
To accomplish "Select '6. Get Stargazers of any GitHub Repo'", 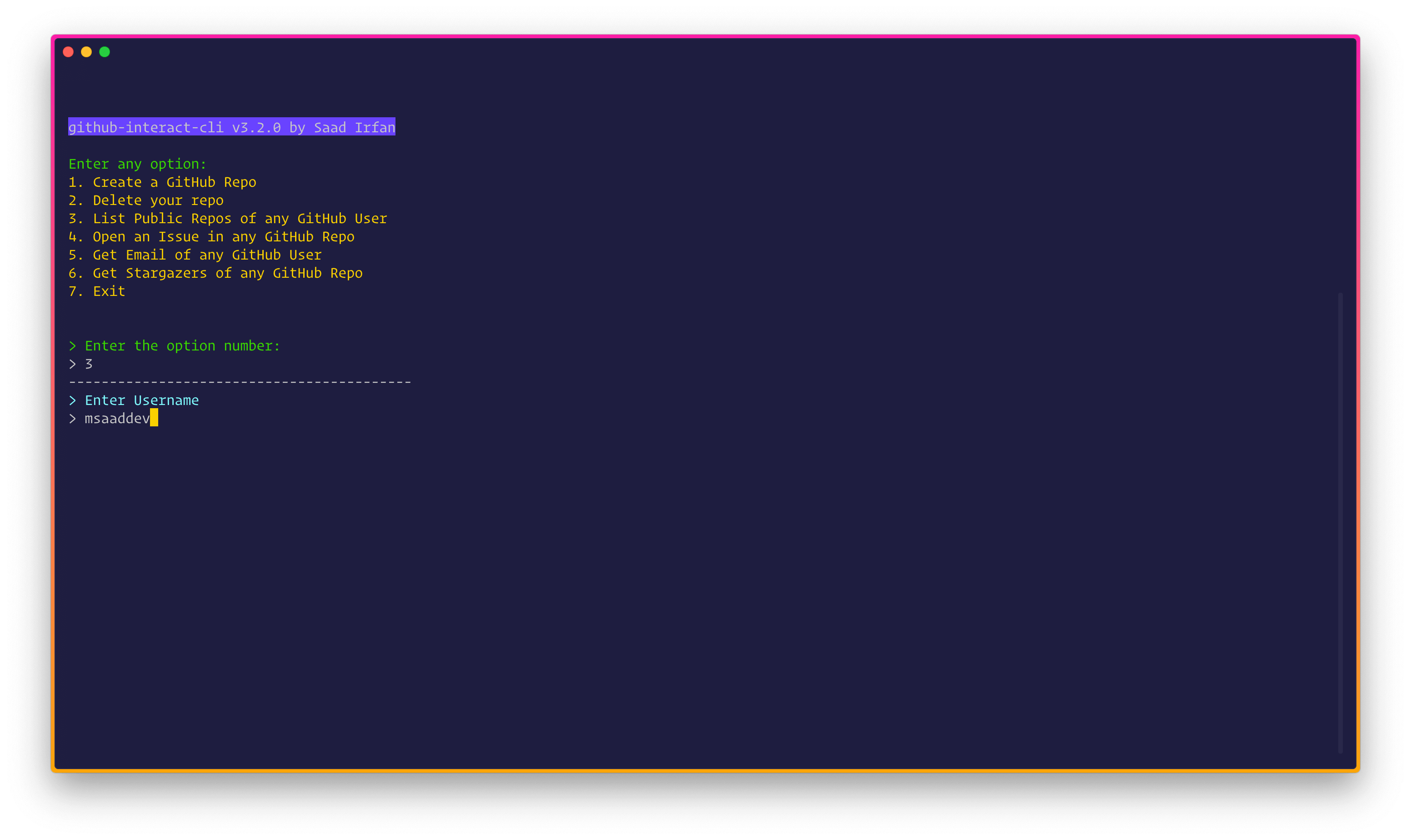I will click(215, 273).
